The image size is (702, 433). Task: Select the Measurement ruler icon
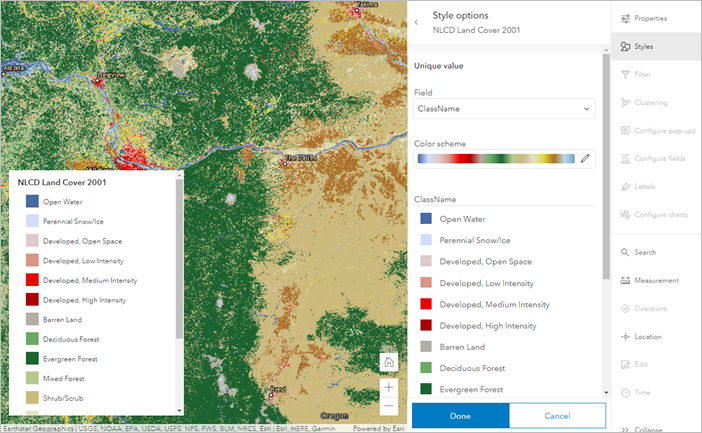(x=625, y=280)
